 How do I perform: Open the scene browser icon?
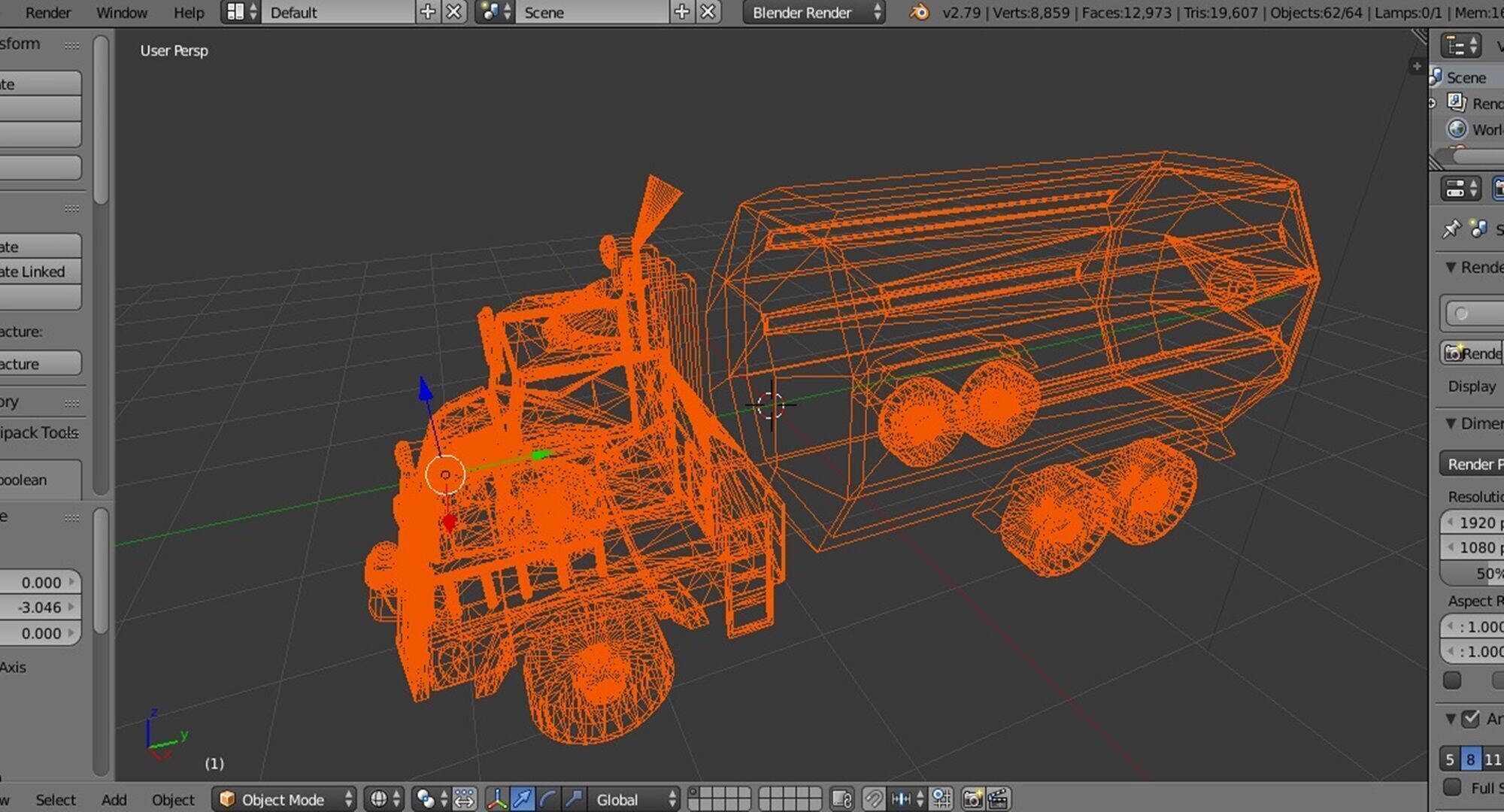pyautogui.click(x=496, y=12)
